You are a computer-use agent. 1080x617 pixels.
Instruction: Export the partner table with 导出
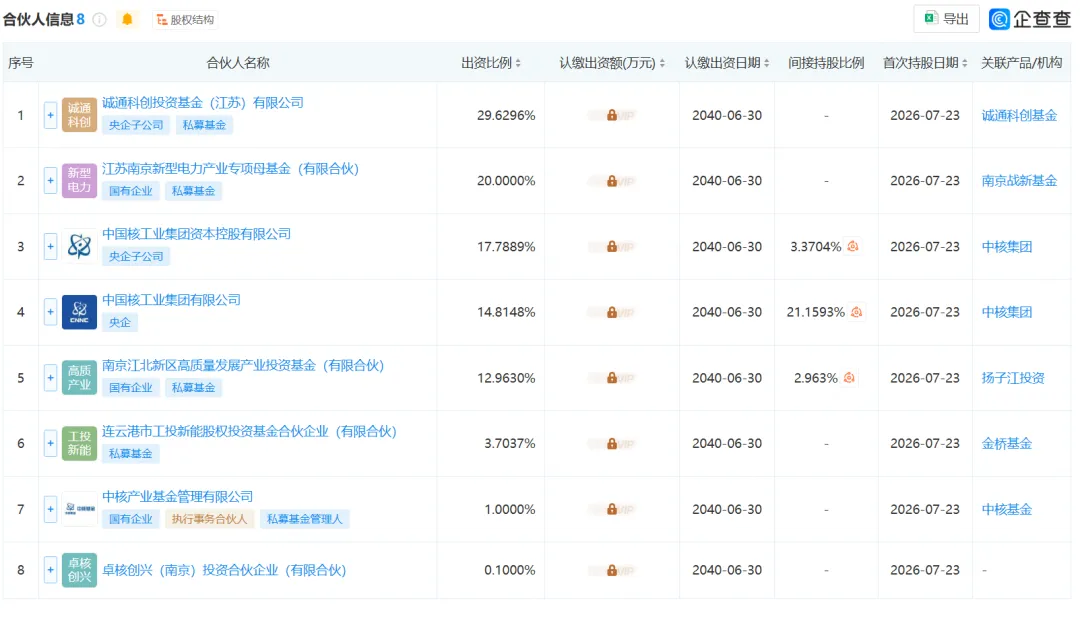coord(946,19)
